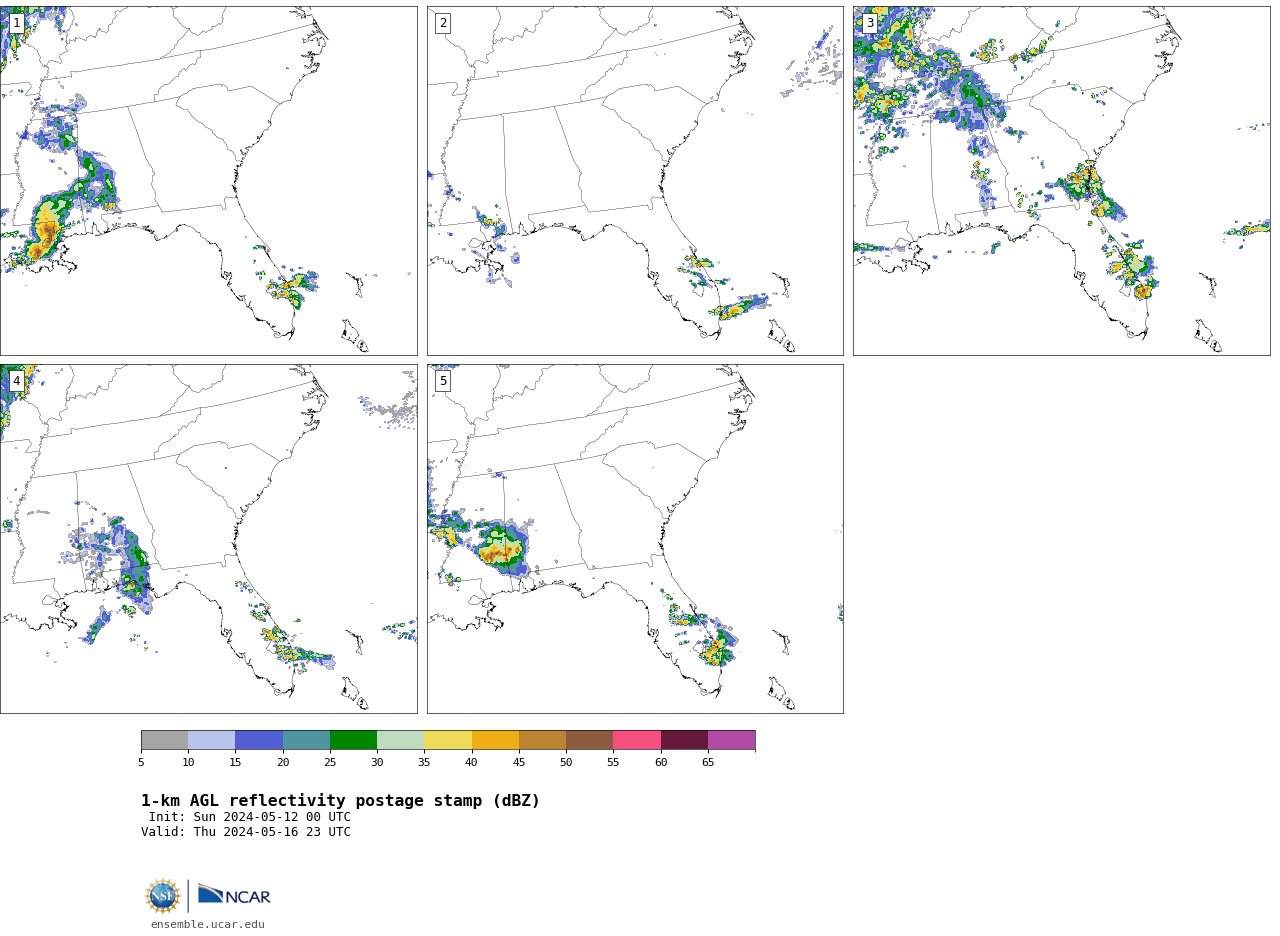Open ensemble member 3 reflectivity map

click(x=1061, y=181)
